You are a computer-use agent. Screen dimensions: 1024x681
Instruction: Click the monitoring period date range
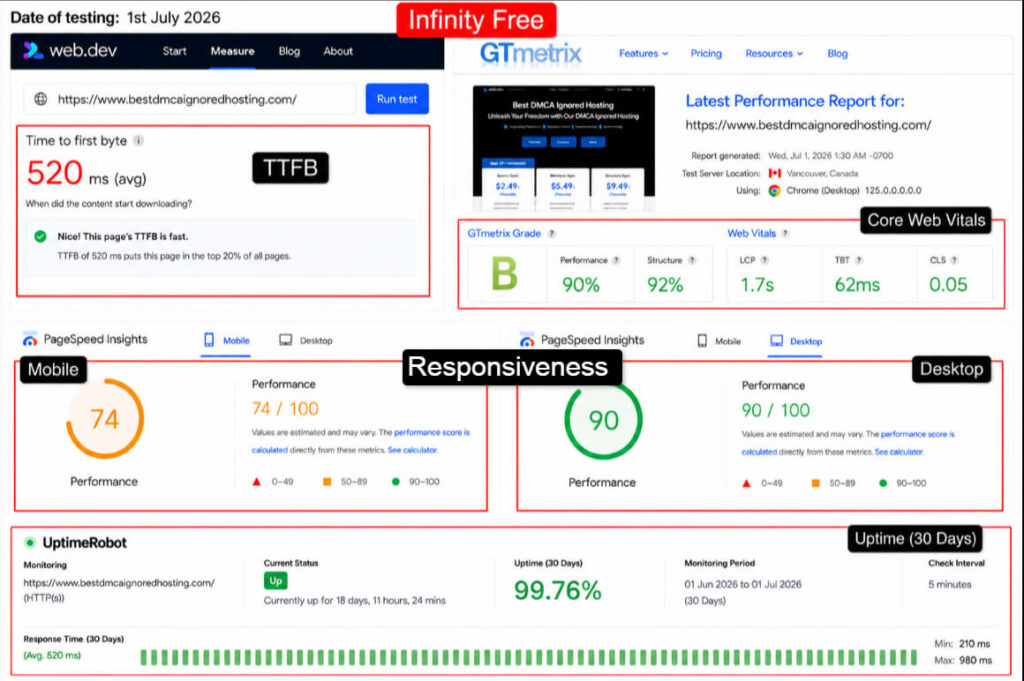pyautogui.click(x=743, y=584)
